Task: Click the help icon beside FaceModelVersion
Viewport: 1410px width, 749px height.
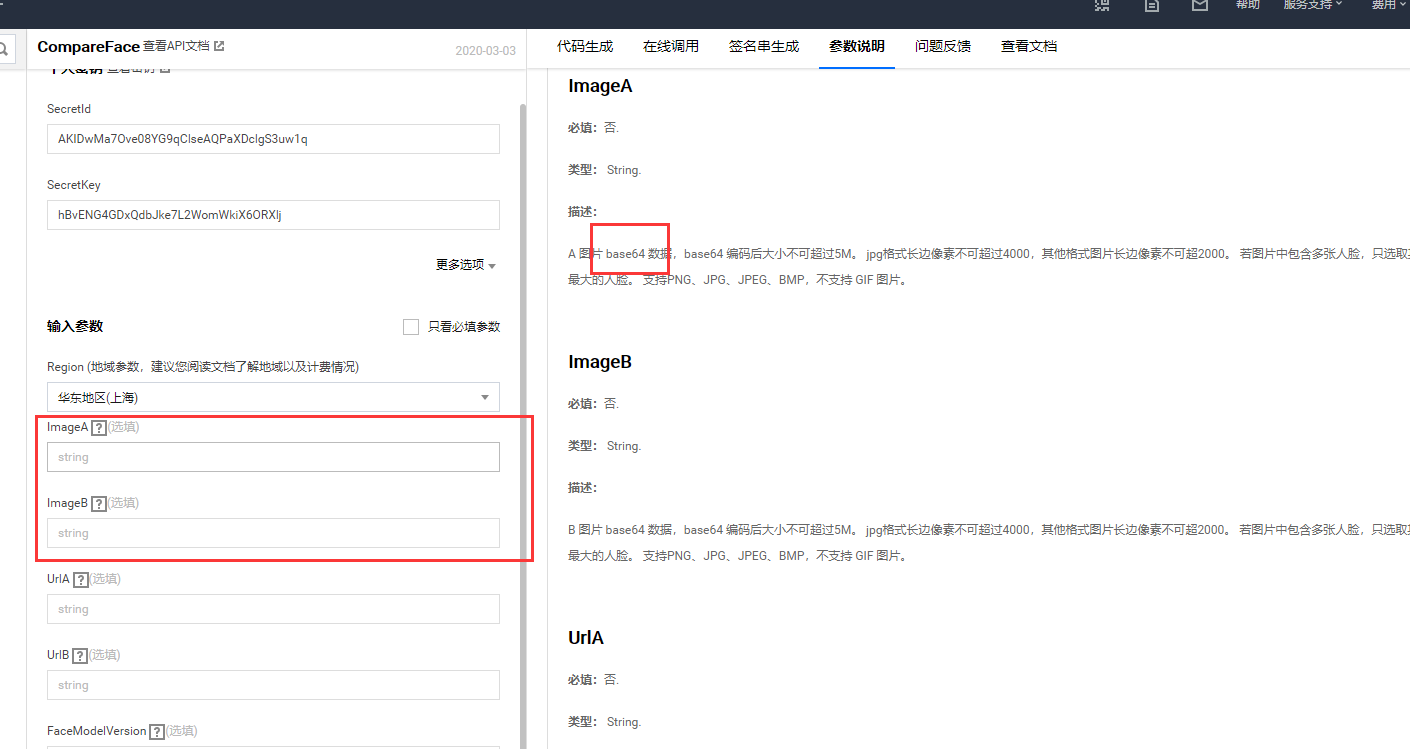Action: [x=157, y=732]
